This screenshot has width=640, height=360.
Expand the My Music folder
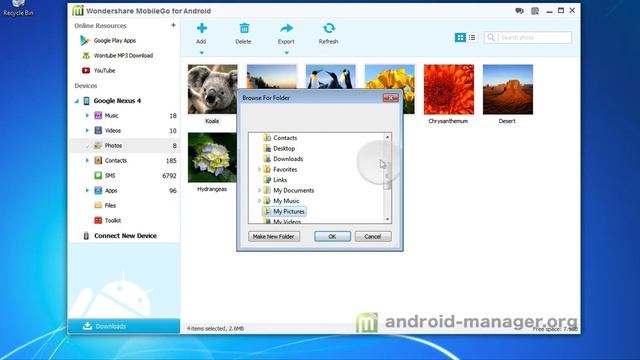point(259,201)
